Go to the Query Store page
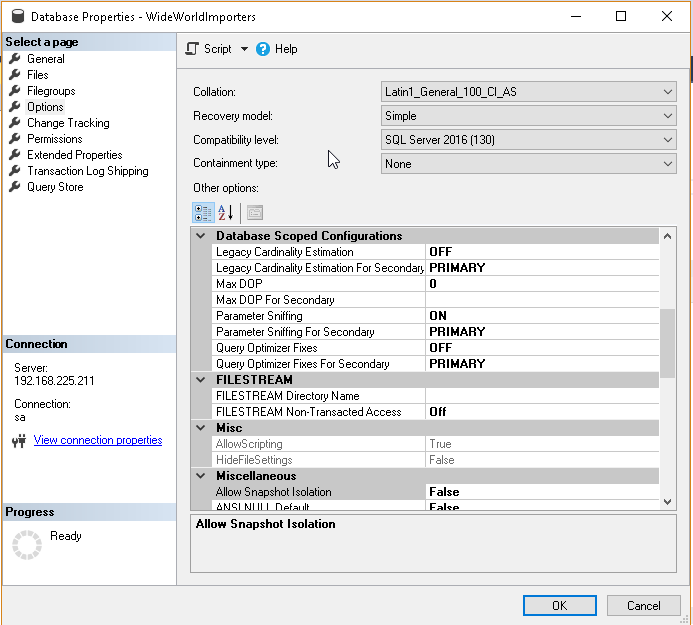The width and height of the screenshot is (693, 625). pyautogui.click(x=55, y=187)
